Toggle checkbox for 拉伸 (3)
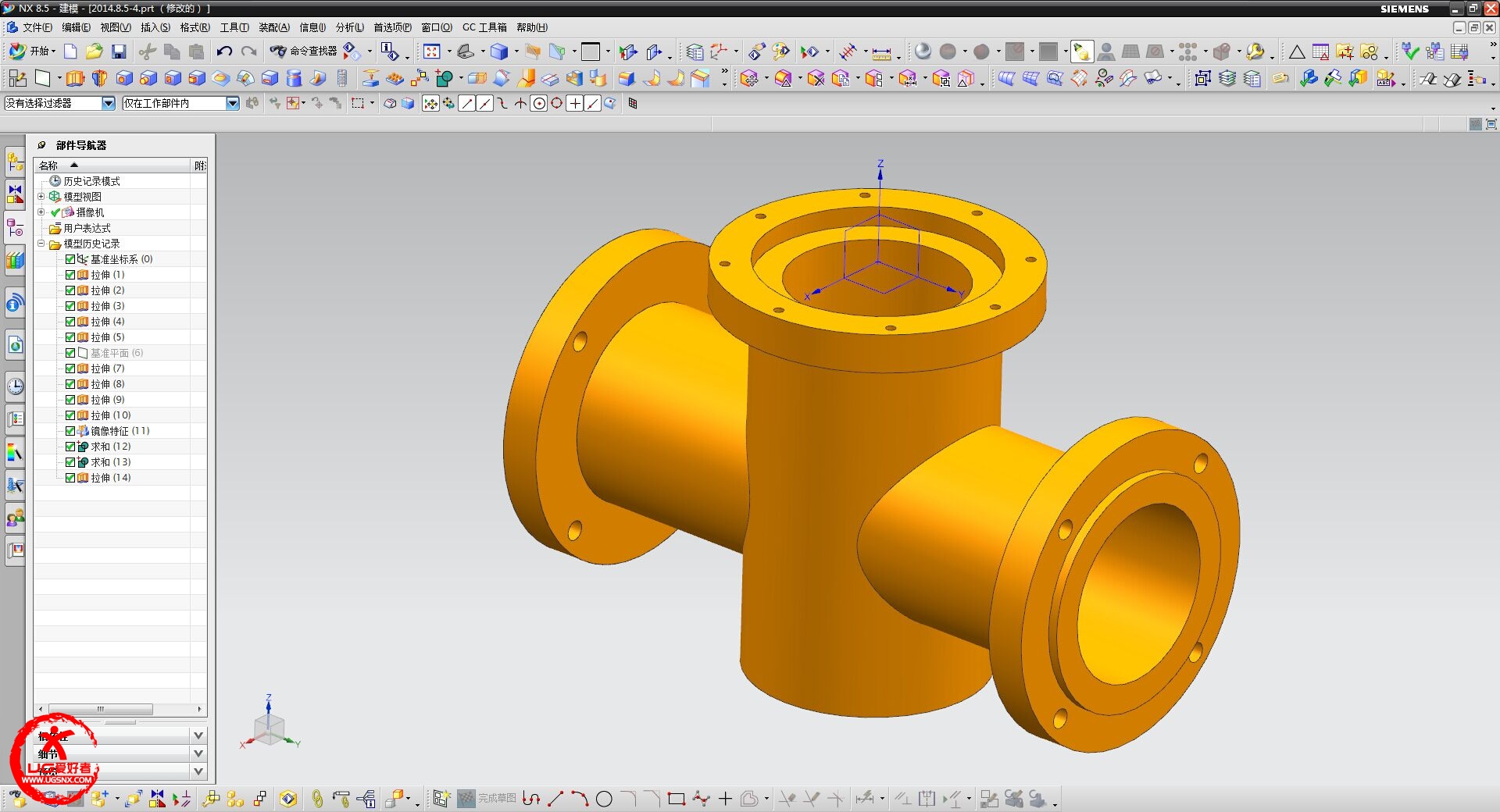 70,306
